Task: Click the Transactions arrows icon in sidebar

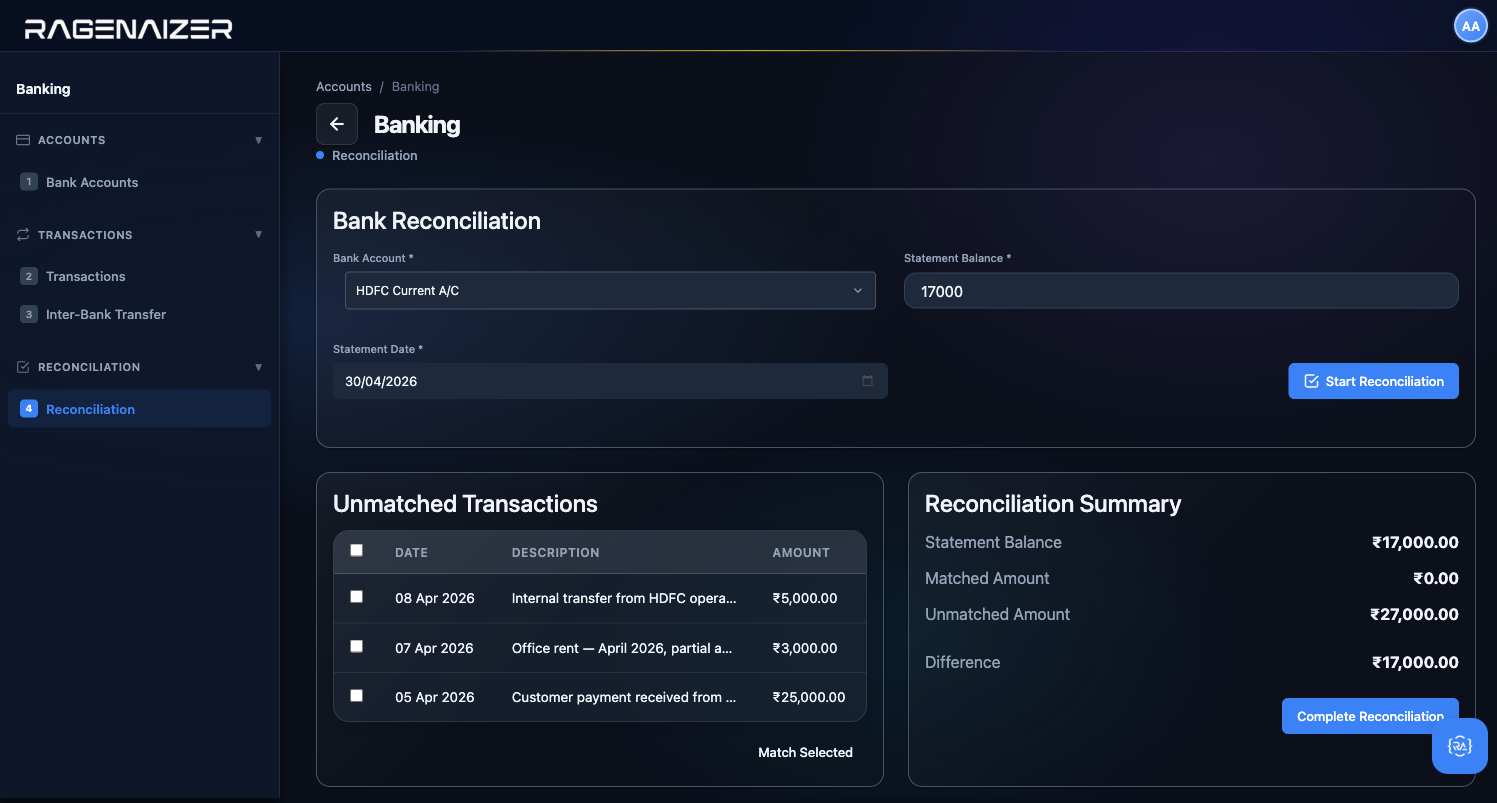Action: click(23, 235)
